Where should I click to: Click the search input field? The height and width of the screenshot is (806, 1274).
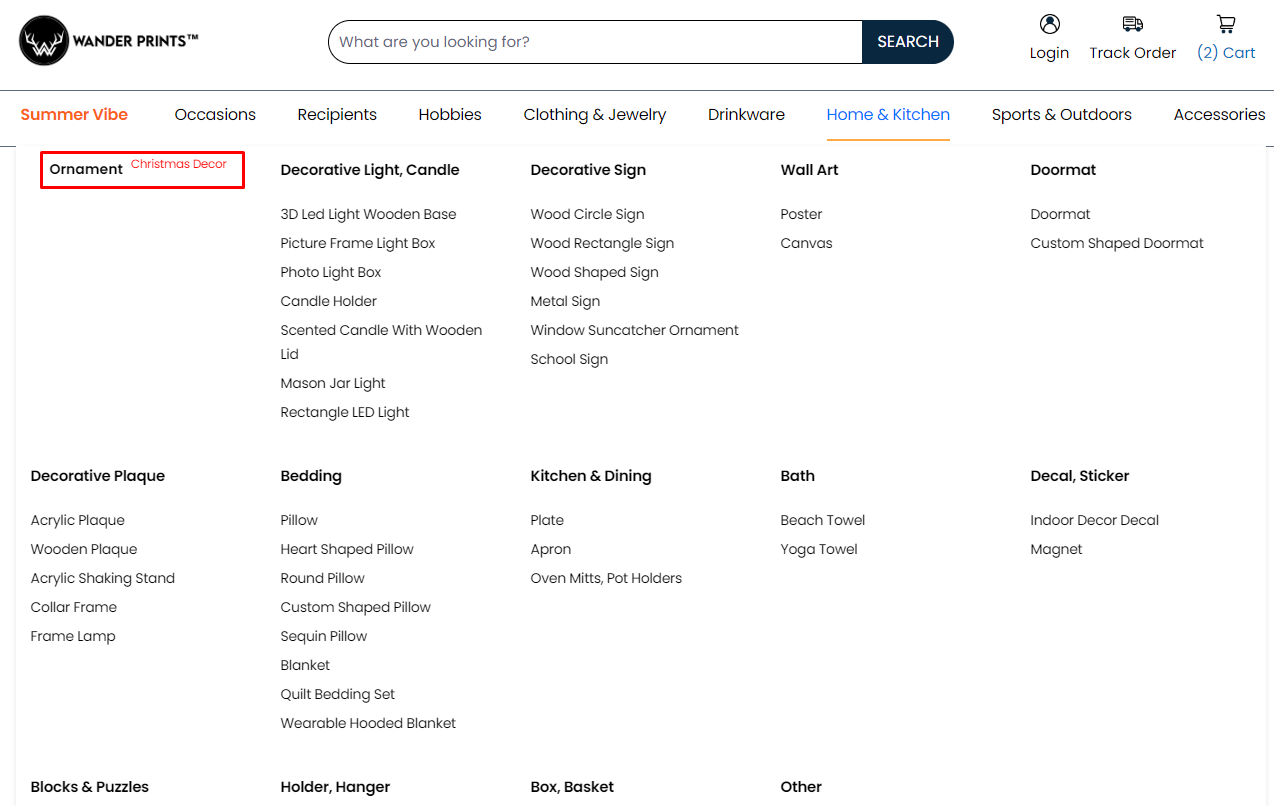click(x=595, y=42)
